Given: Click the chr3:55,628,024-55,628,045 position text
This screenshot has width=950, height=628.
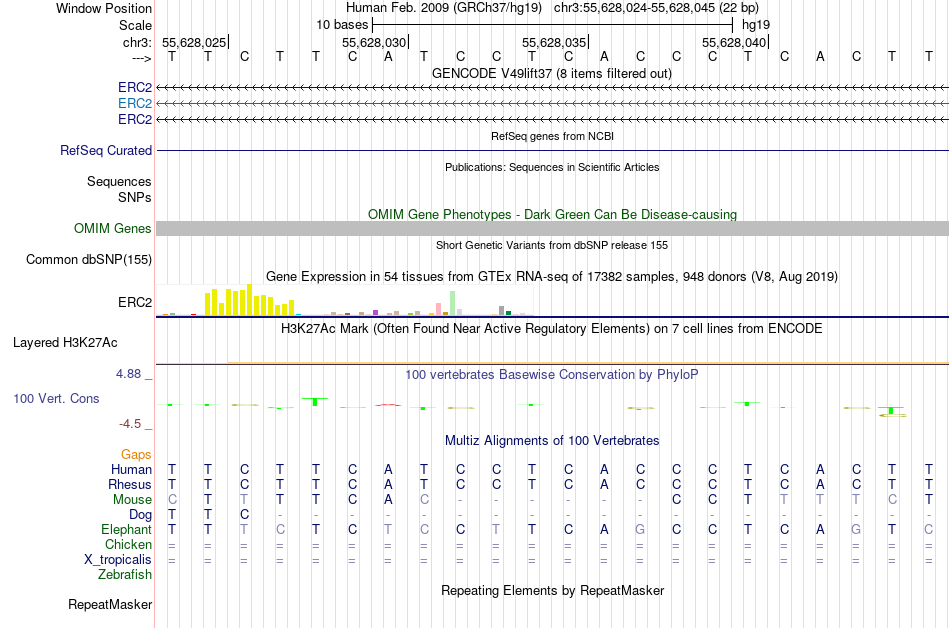Looking at the screenshot, I should click(656, 8).
